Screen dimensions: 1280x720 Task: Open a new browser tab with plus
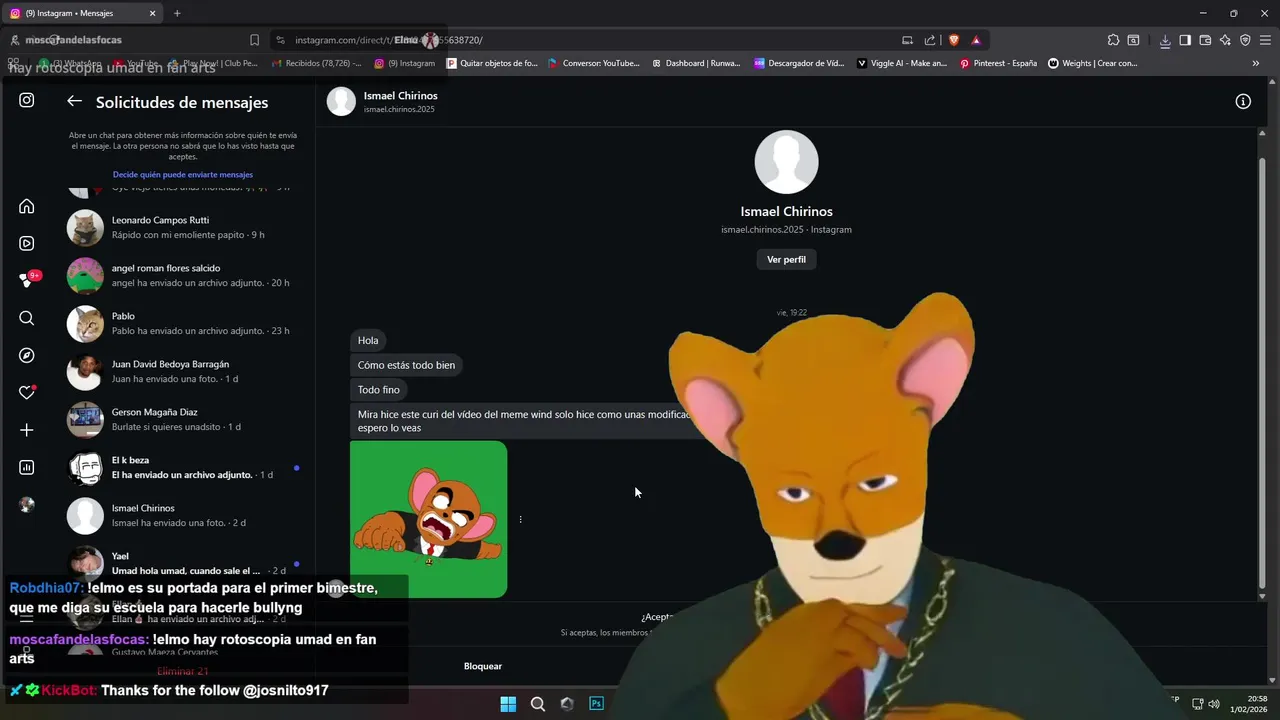point(177,13)
